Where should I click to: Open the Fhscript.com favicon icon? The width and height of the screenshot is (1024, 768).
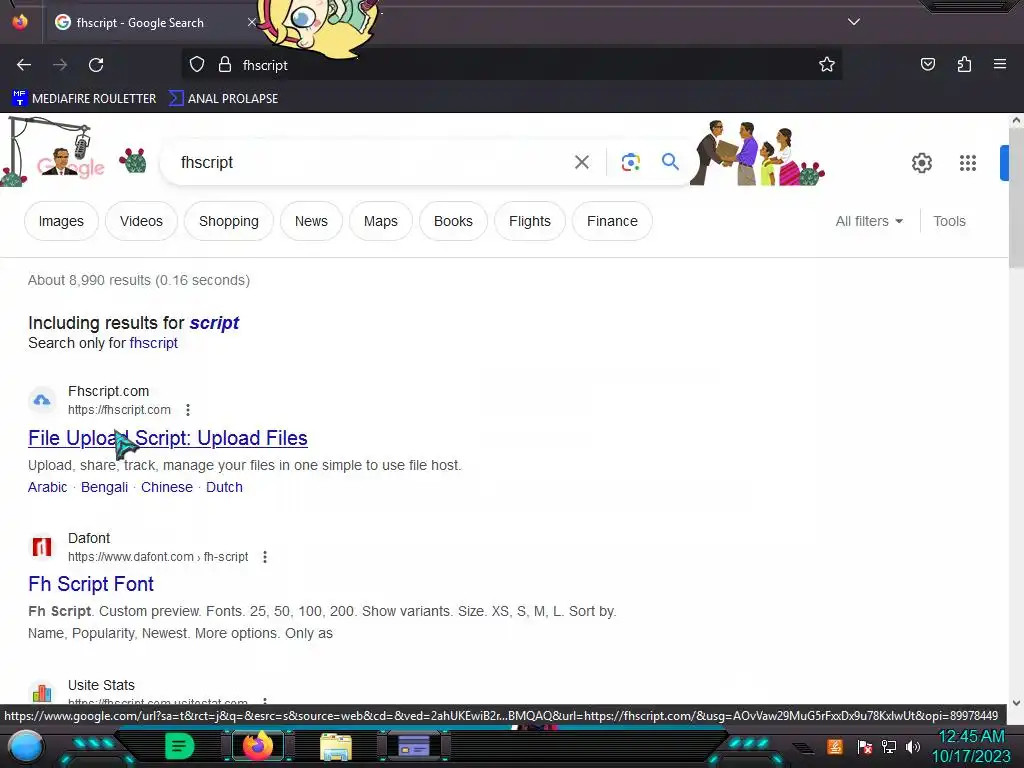point(42,400)
